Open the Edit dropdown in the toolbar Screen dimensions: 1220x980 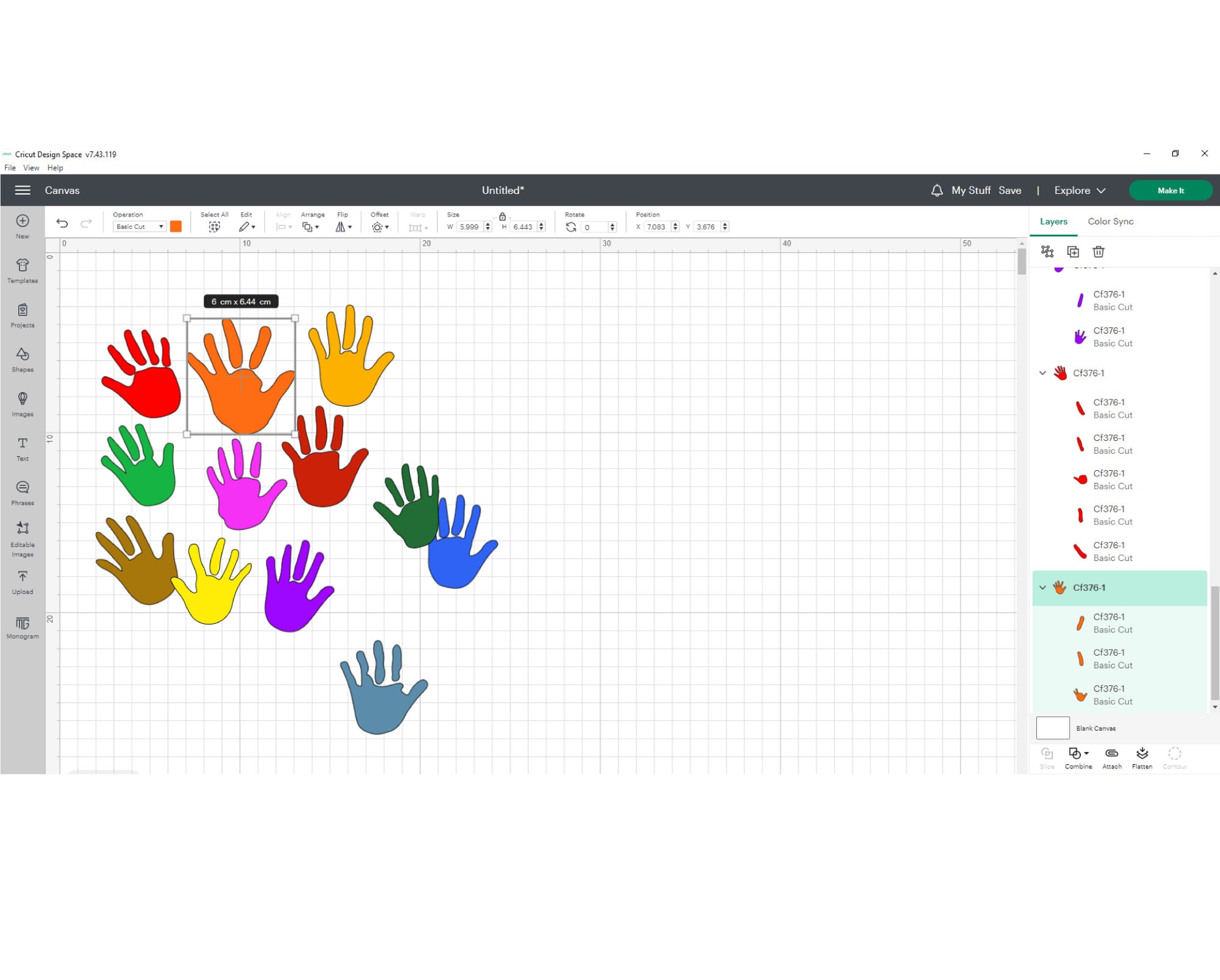(x=246, y=227)
